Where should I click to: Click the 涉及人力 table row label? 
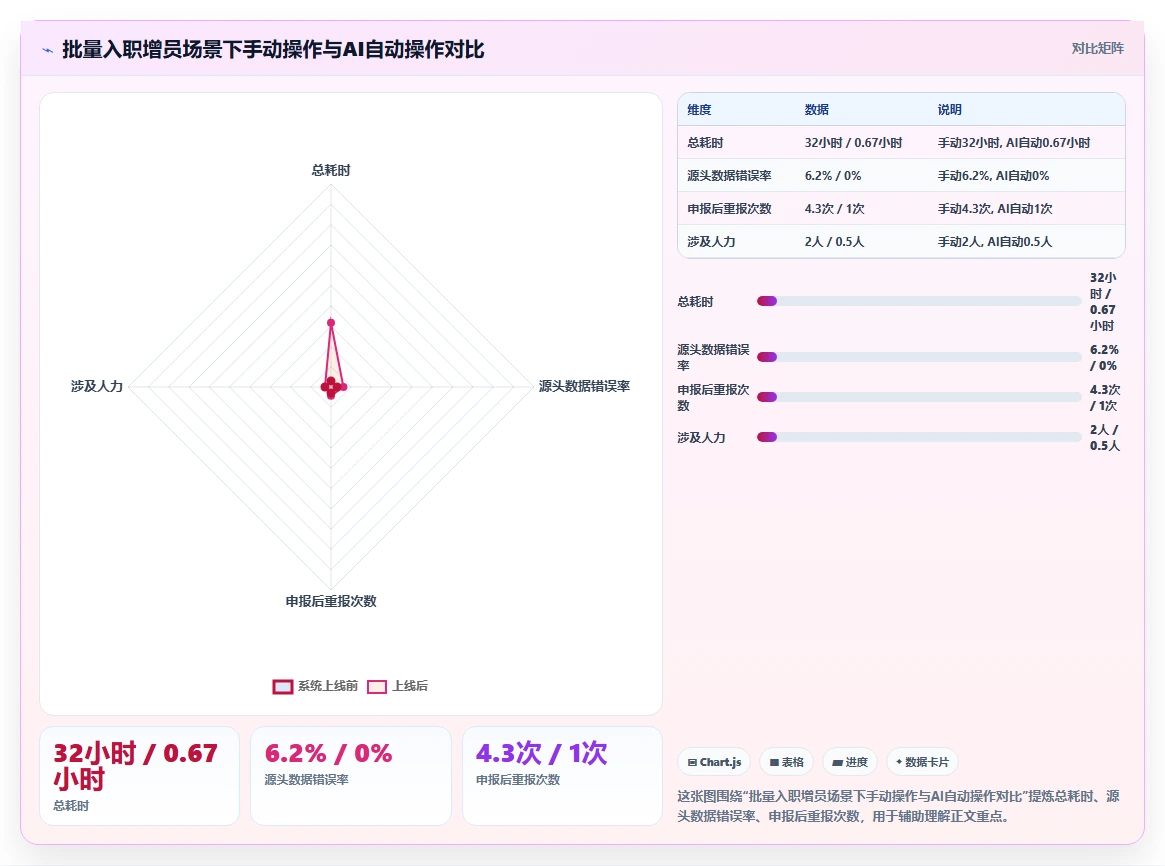[x=711, y=242]
